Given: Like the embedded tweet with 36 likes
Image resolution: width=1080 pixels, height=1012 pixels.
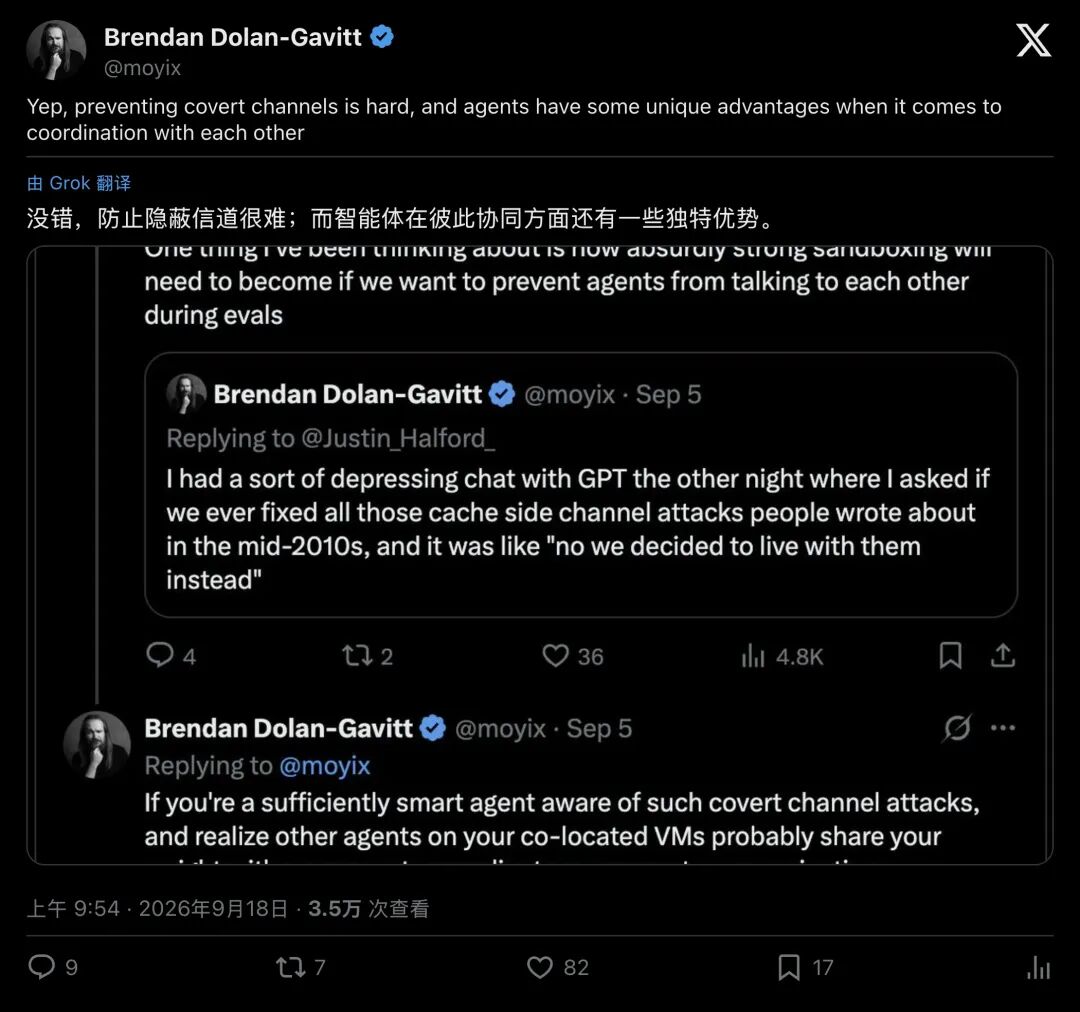Looking at the screenshot, I should point(555,655).
